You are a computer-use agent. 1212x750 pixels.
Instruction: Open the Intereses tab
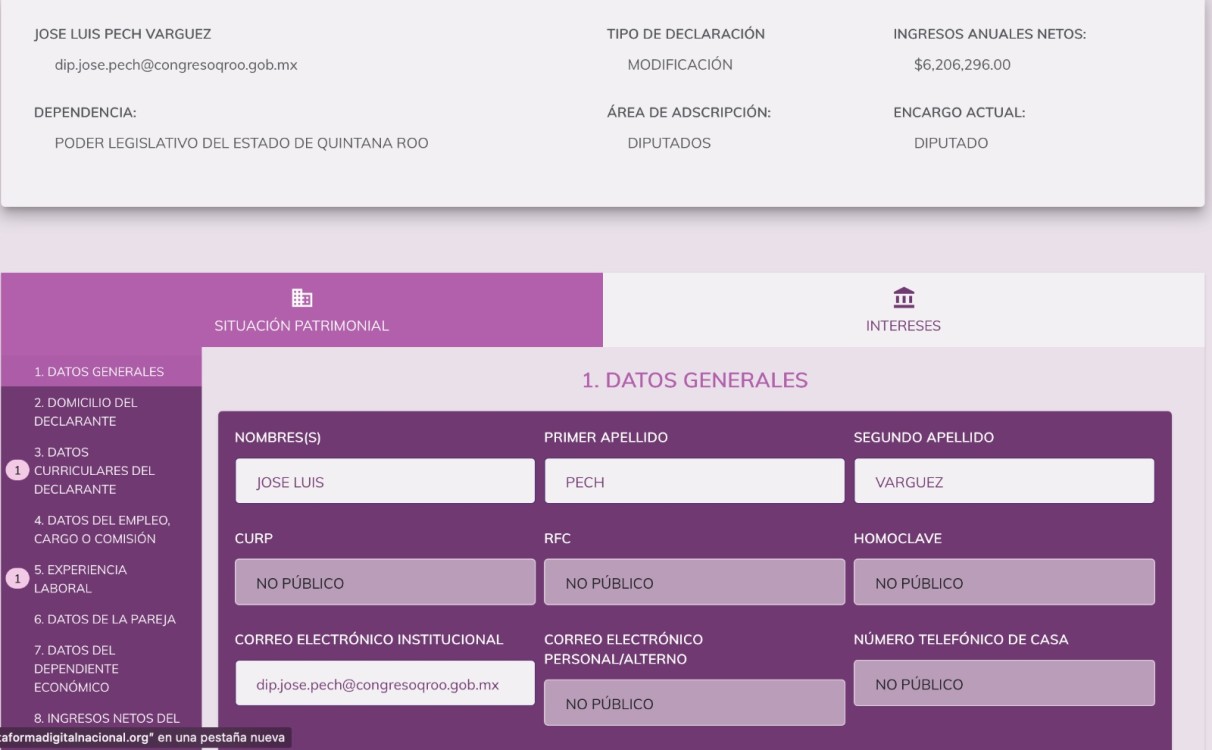[x=903, y=311]
